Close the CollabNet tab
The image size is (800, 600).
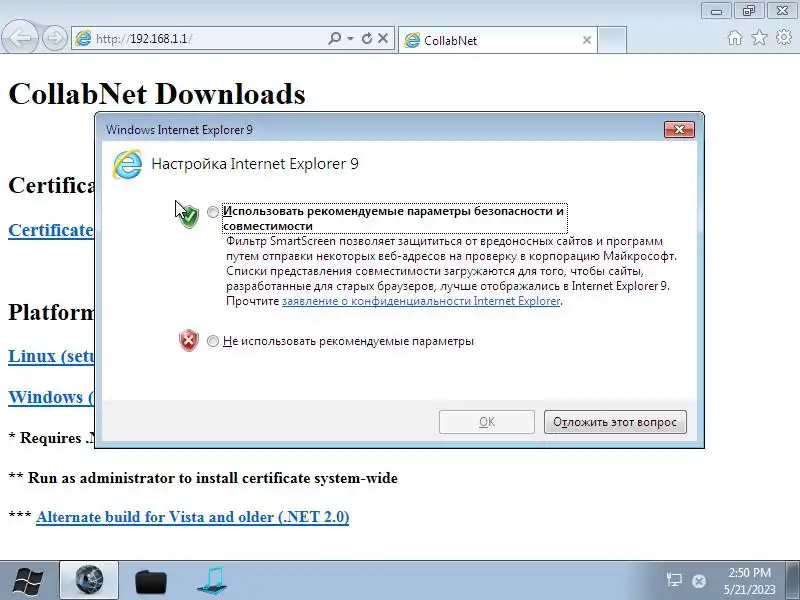pyautogui.click(x=587, y=40)
